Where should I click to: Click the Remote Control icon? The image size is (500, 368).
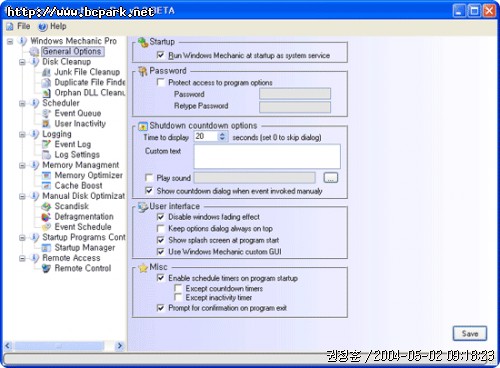coord(46,268)
